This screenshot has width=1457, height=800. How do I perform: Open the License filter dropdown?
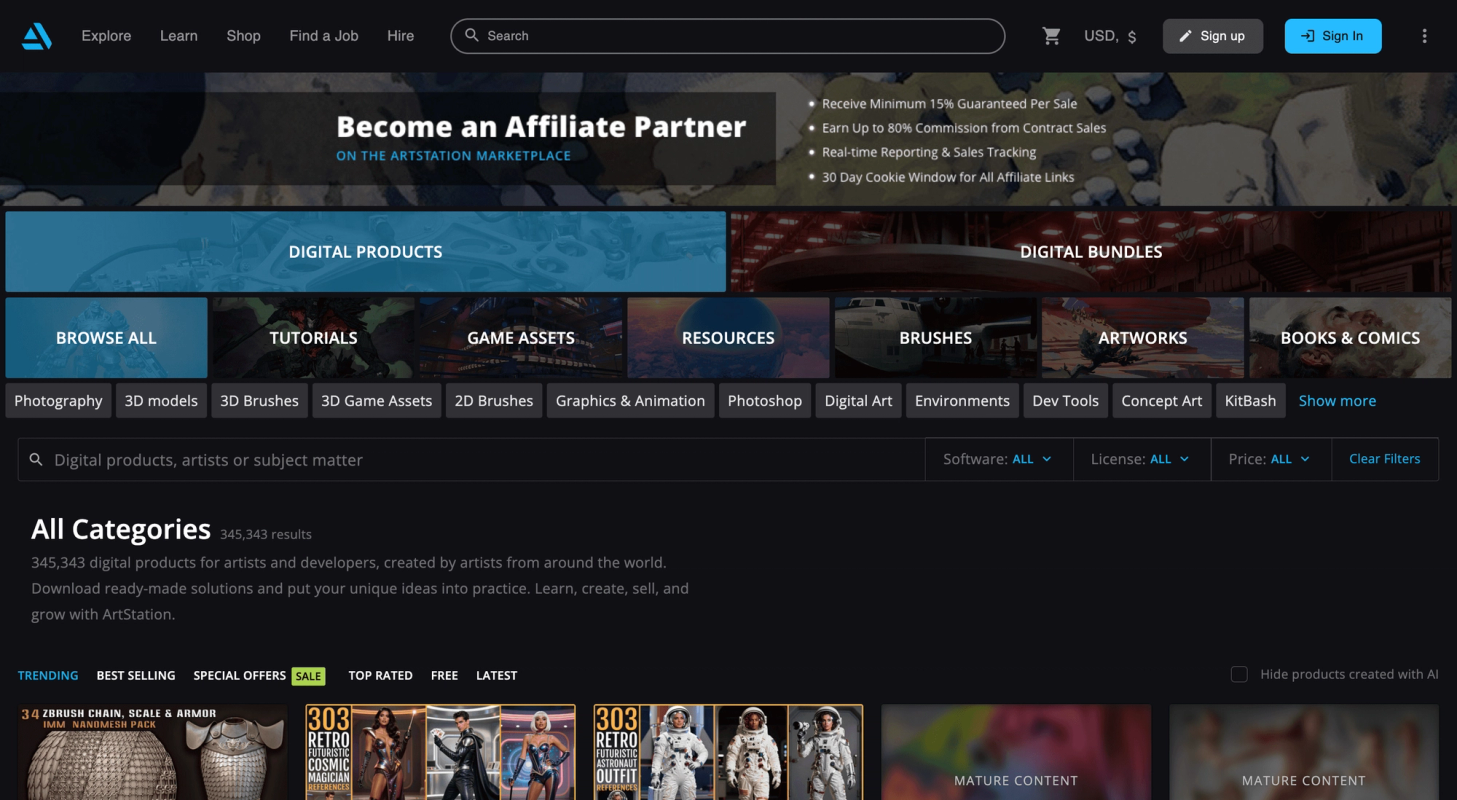click(1141, 459)
